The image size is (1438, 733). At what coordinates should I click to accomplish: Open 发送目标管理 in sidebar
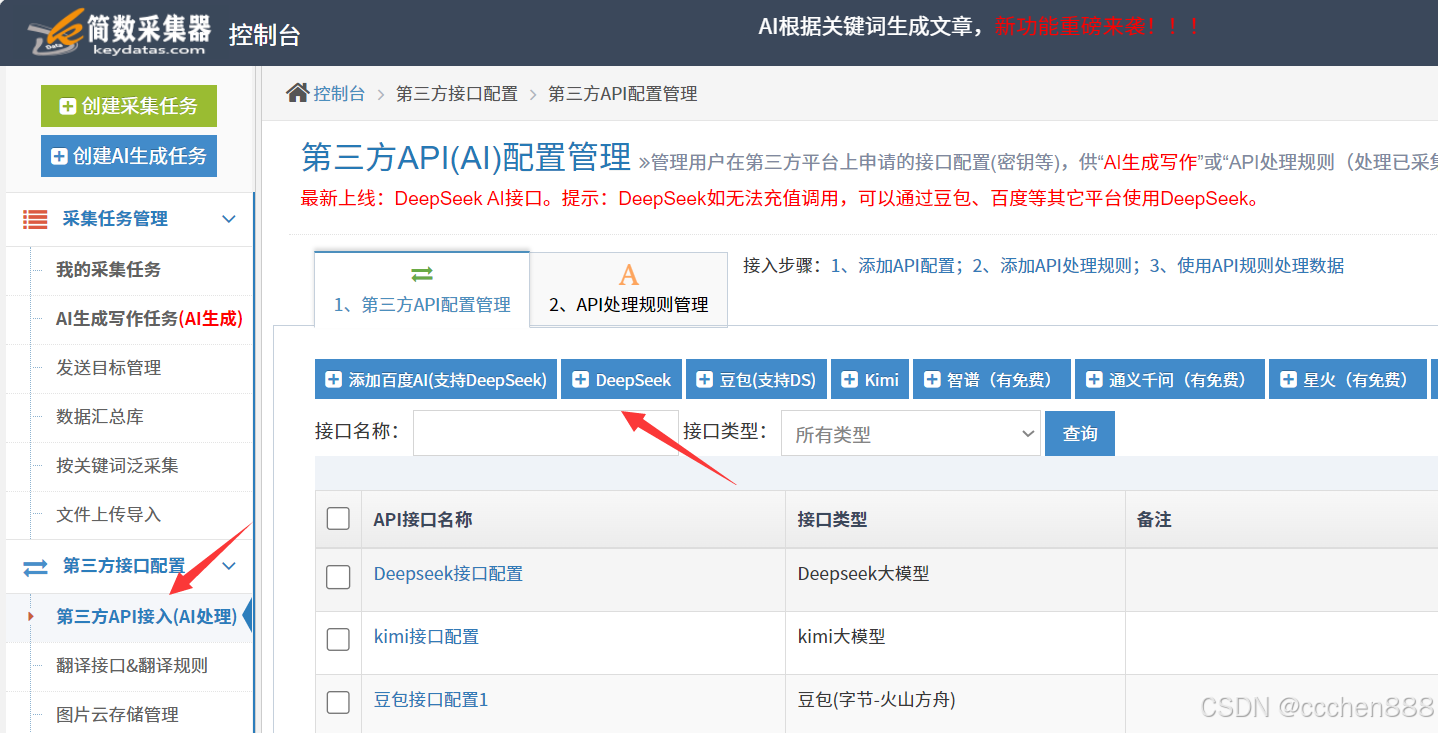tap(108, 368)
